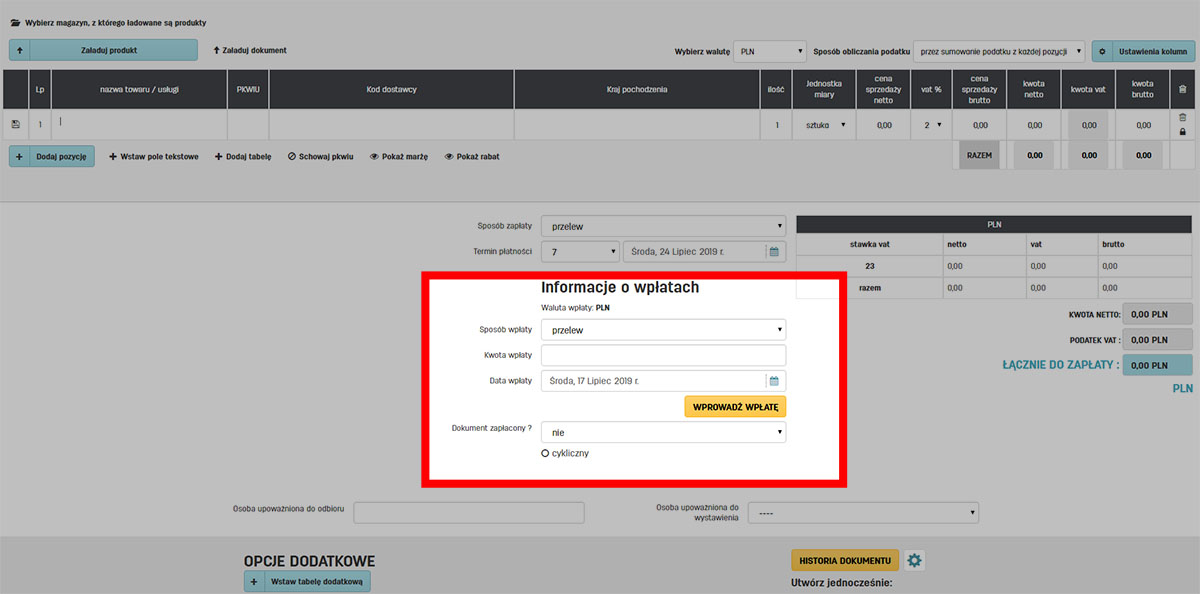
Task: Toggle Pokaż marżę visibility
Action: pyautogui.click(x=398, y=157)
